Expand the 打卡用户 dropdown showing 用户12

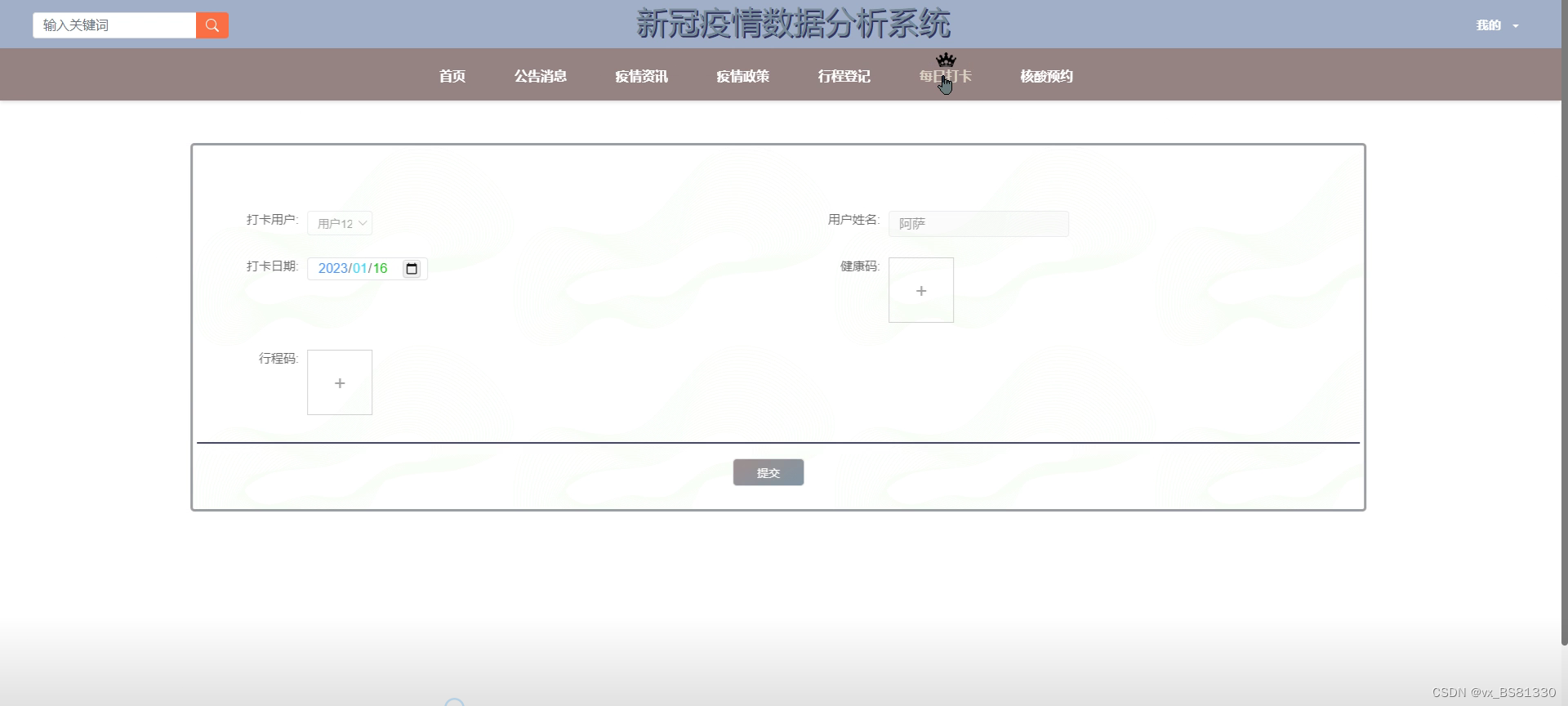pos(340,223)
